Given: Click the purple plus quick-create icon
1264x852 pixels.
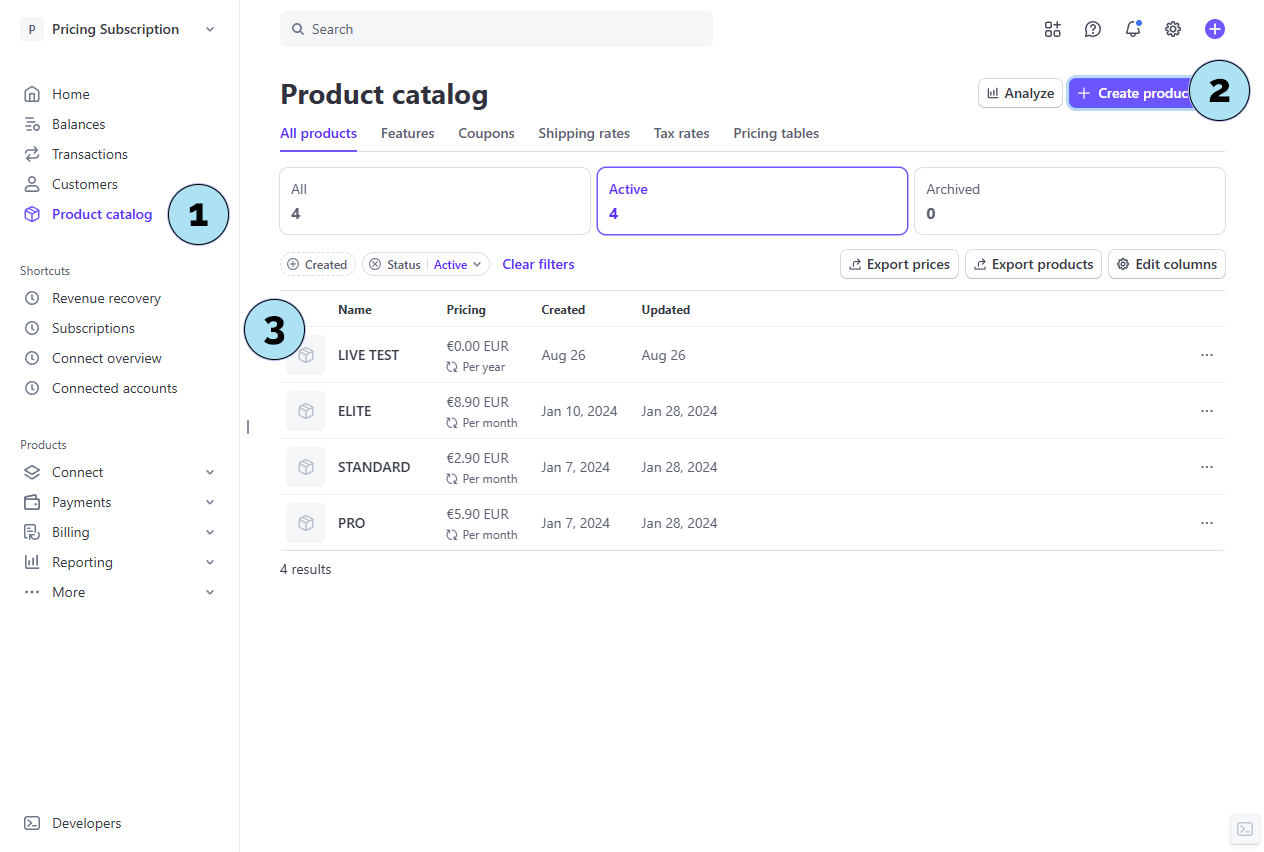Looking at the screenshot, I should pos(1214,29).
